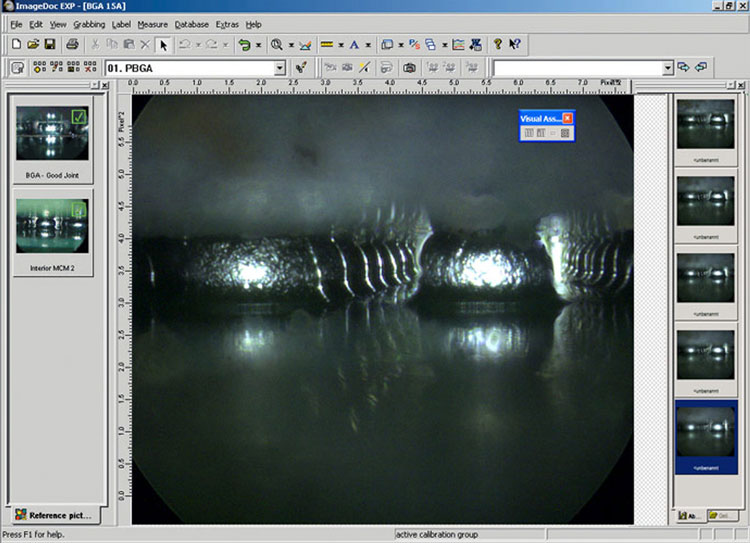Screen dimensions: 750x543
Task: Save using the floppy disk icon
Action: click(49, 44)
